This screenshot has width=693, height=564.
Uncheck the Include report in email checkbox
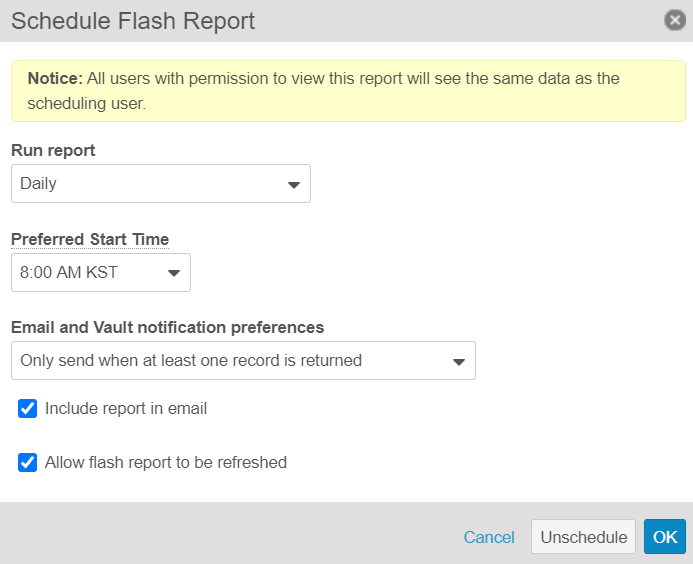click(28, 408)
